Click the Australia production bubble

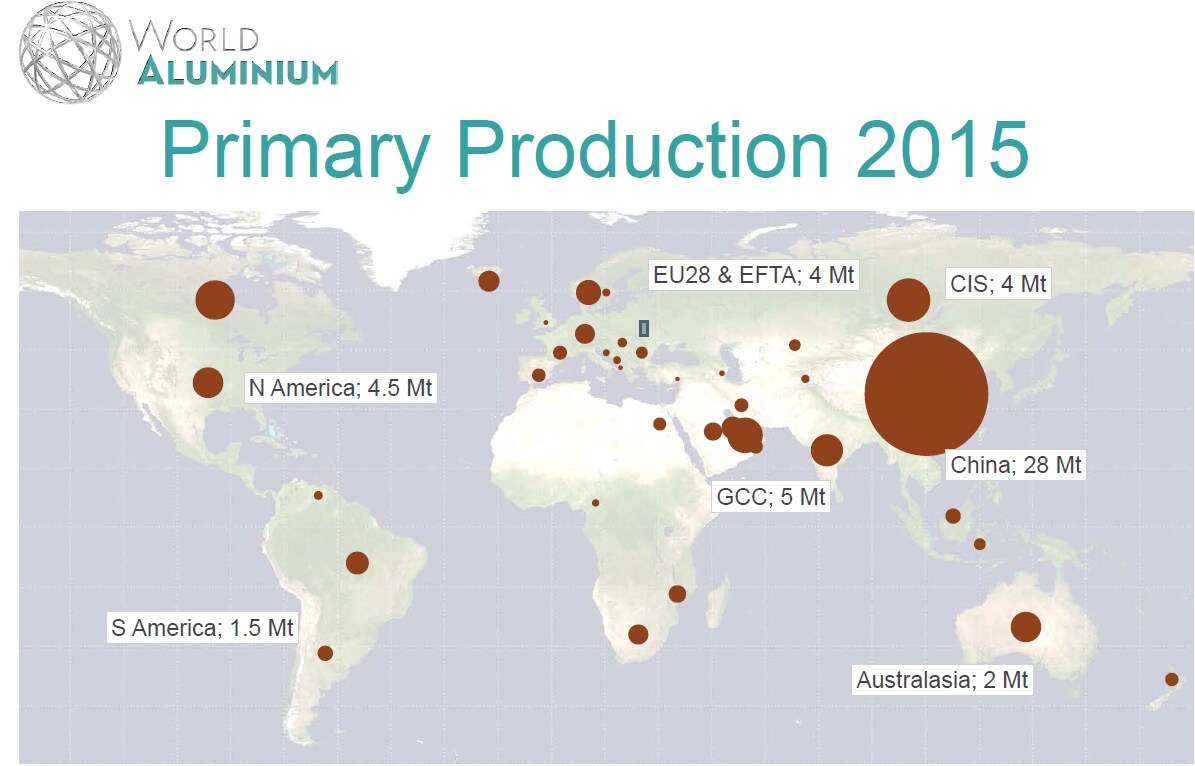[x=1026, y=626]
